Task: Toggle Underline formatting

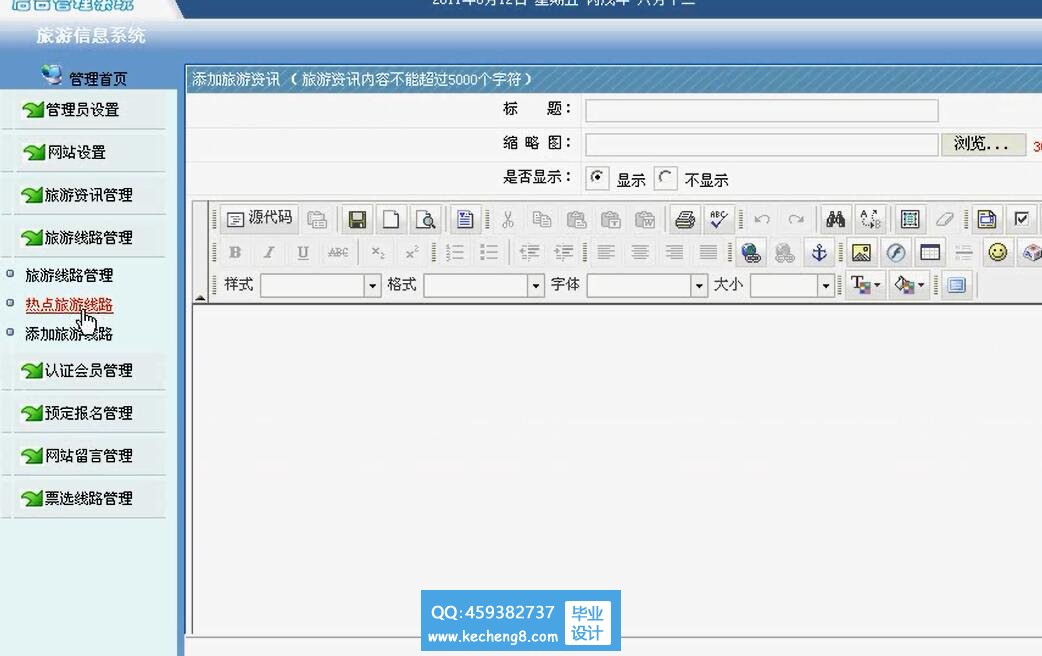Action: [x=303, y=253]
